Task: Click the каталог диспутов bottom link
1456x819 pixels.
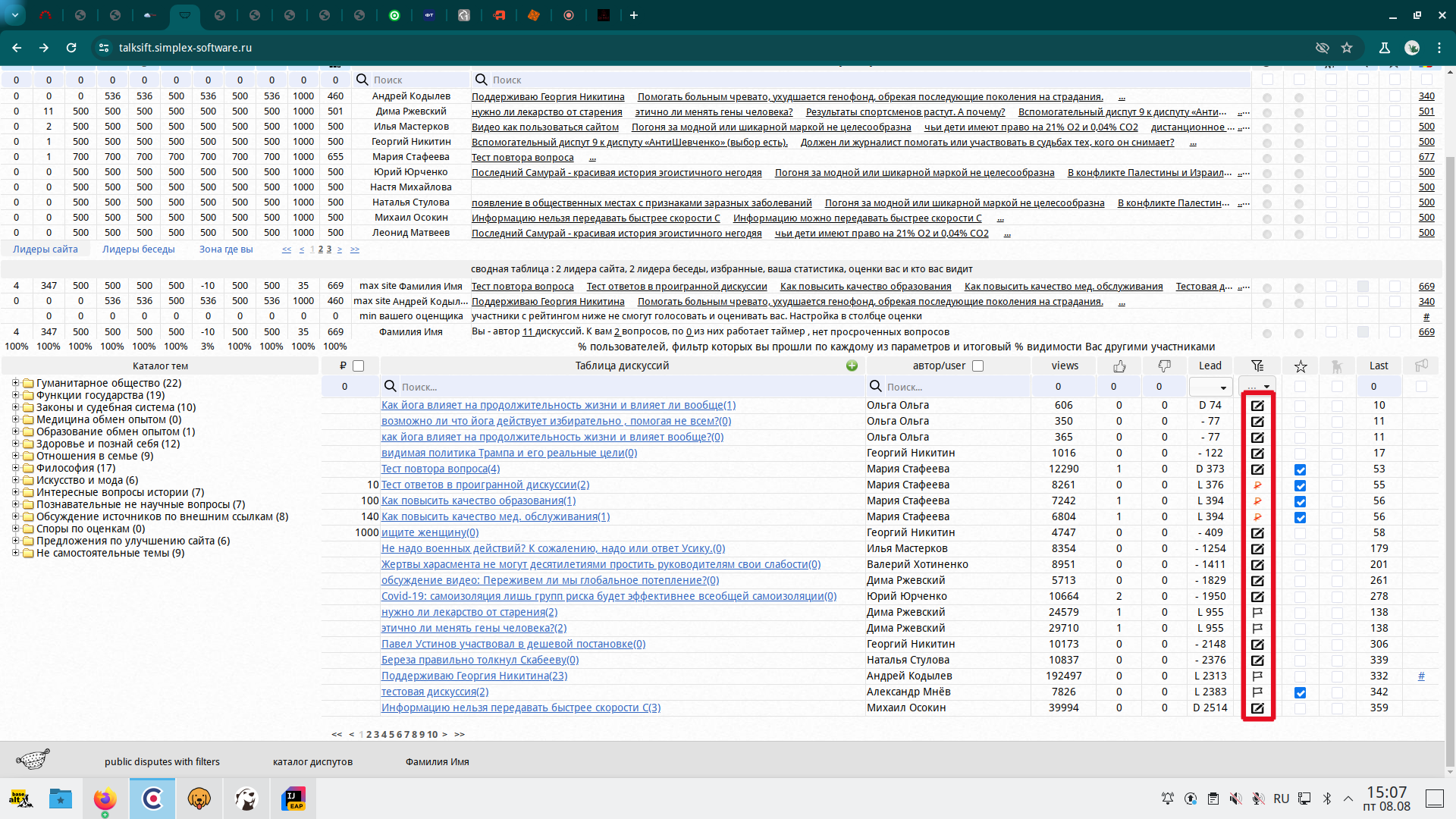Action: tap(312, 762)
